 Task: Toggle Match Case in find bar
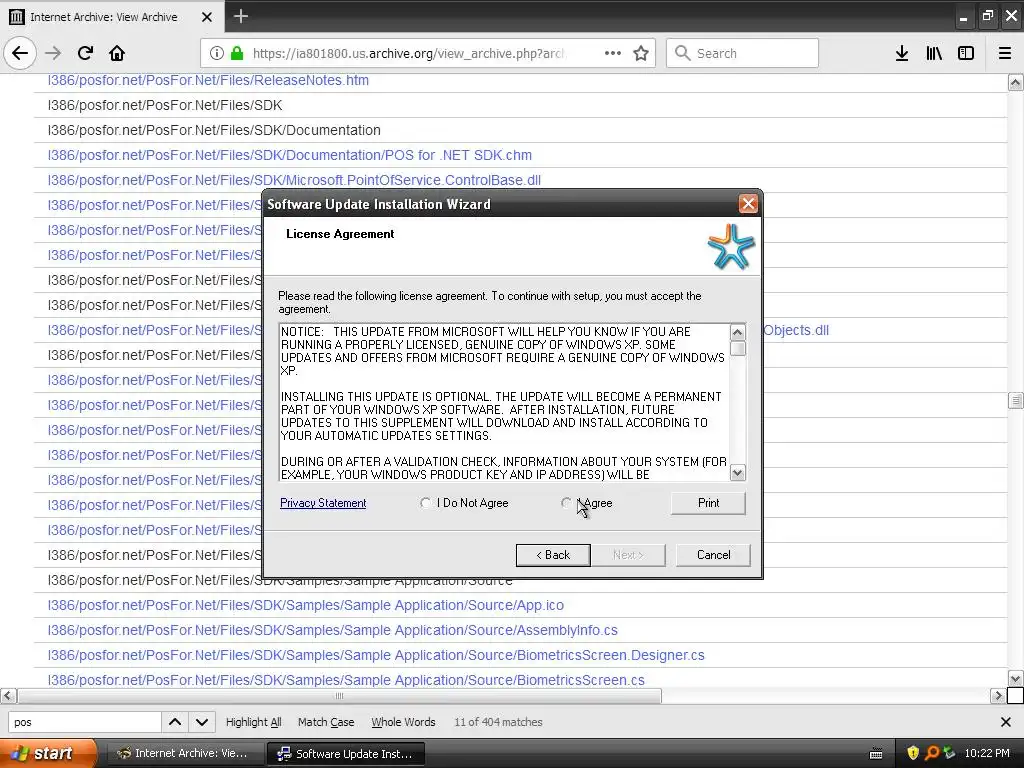pos(326,722)
